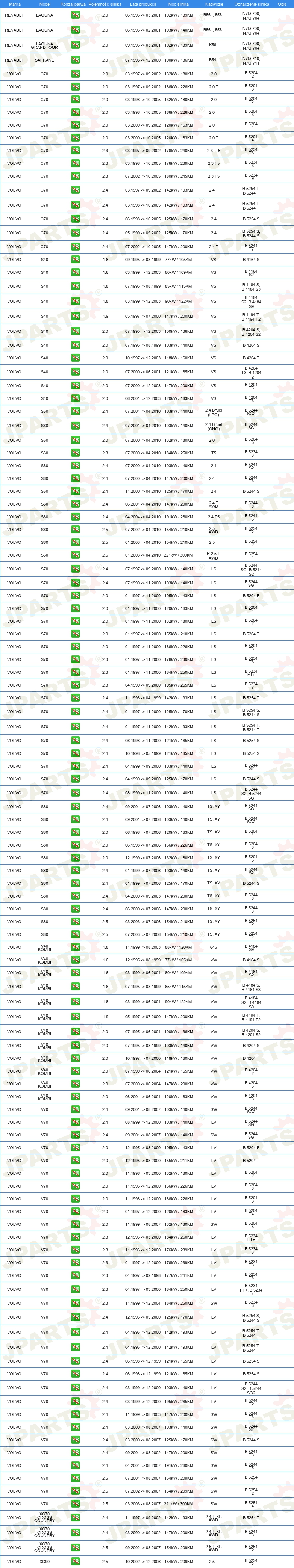
Task: Select the '177kW / 241KM' power cell
Action: tap(179, 1275)
